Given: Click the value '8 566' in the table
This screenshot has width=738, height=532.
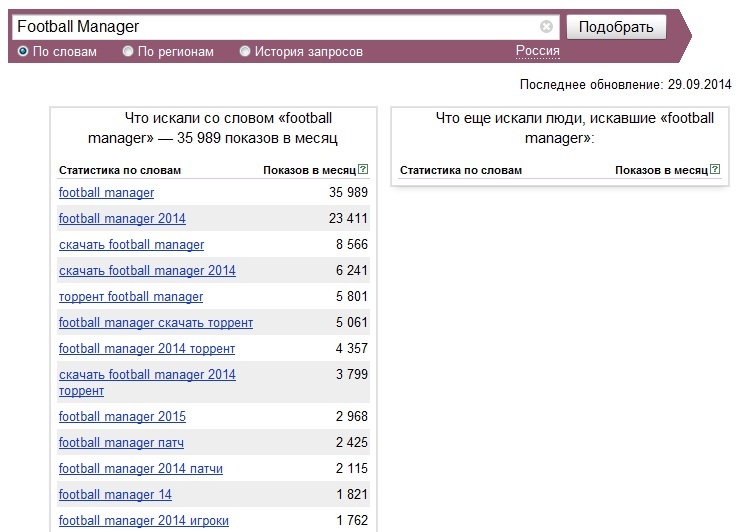Looking at the screenshot, I should [352, 244].
